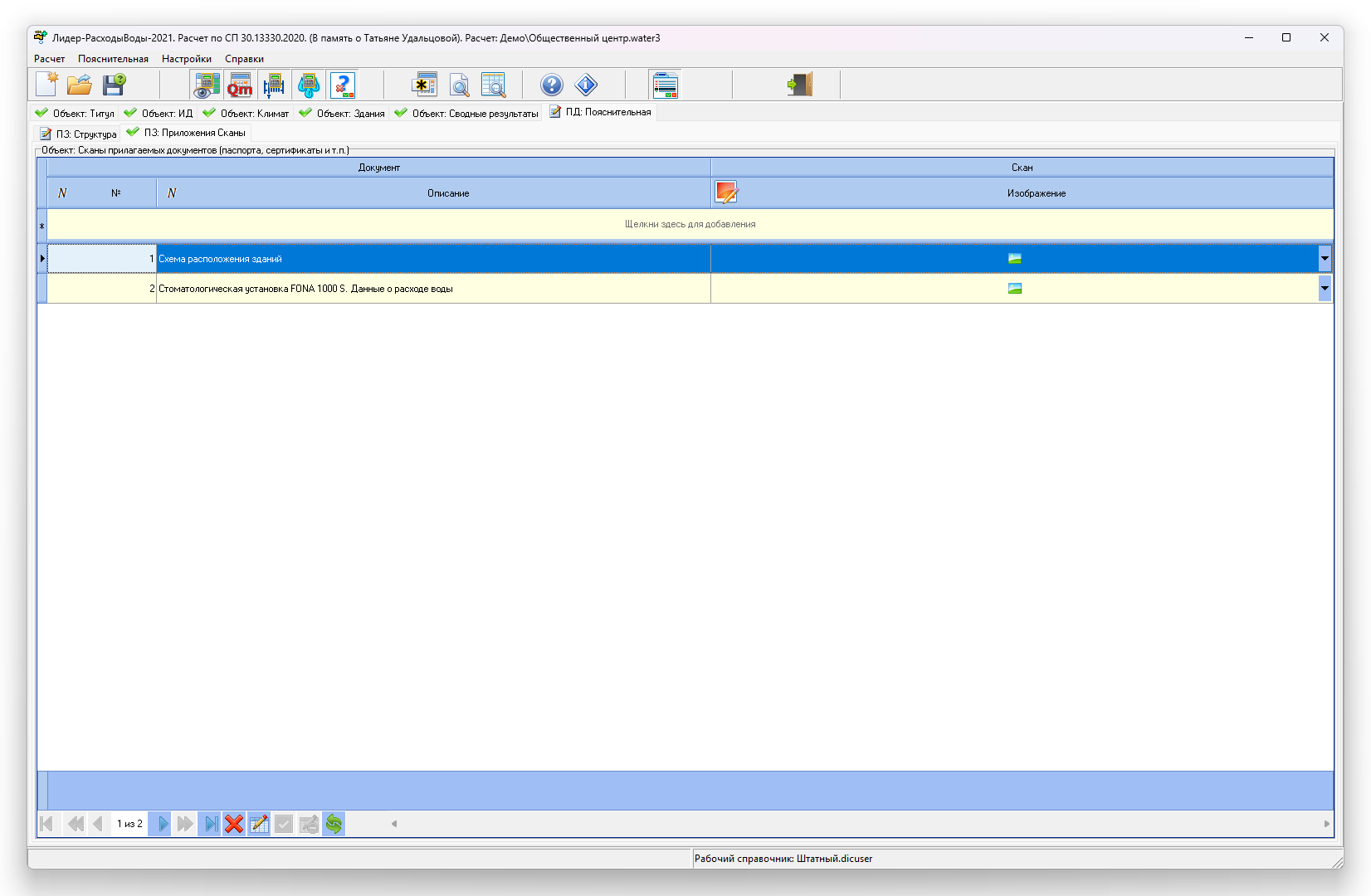
Task: Click the image edit icon in Скан header
Action: click(x=726, y=192)
